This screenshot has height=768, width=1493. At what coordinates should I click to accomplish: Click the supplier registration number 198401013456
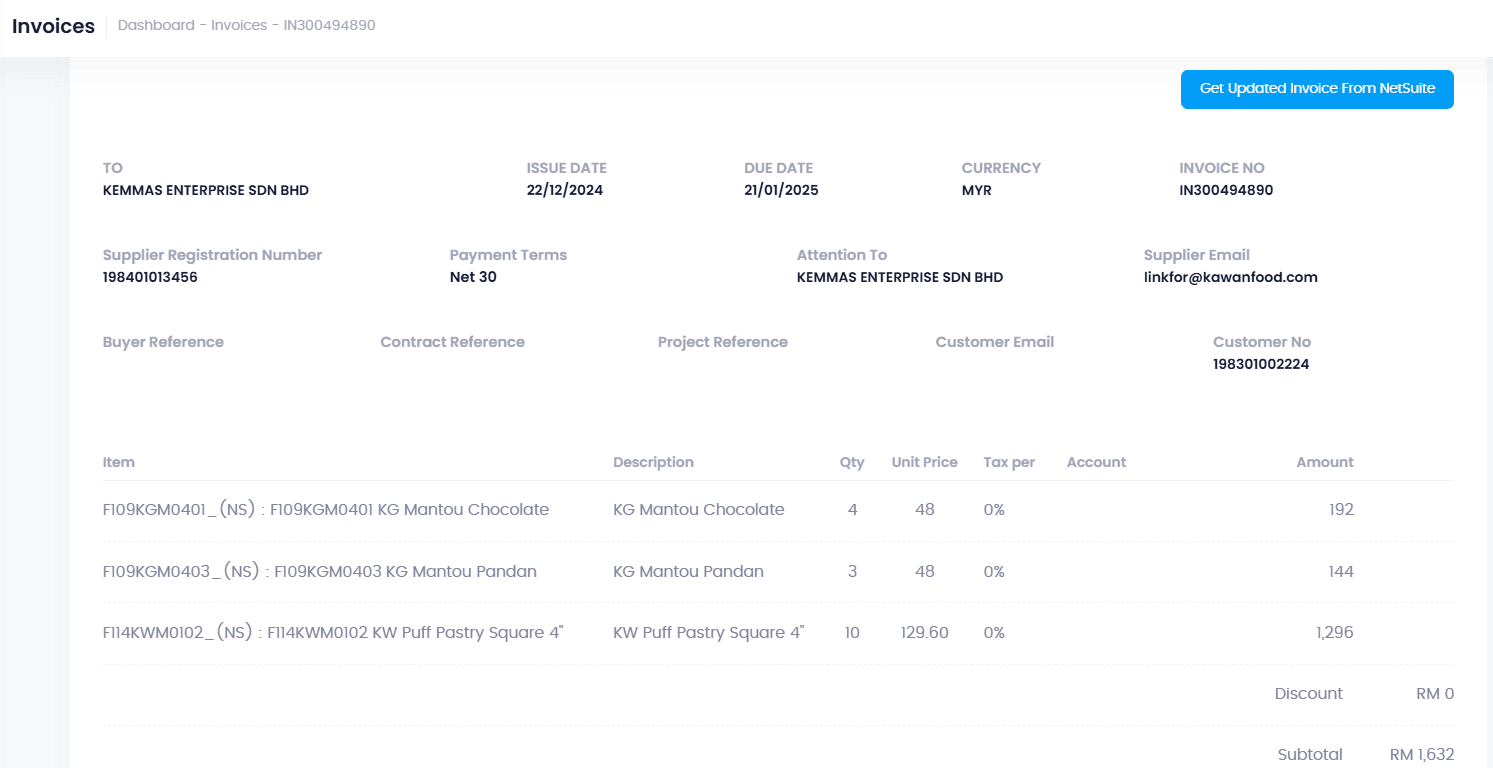point(150,277)
